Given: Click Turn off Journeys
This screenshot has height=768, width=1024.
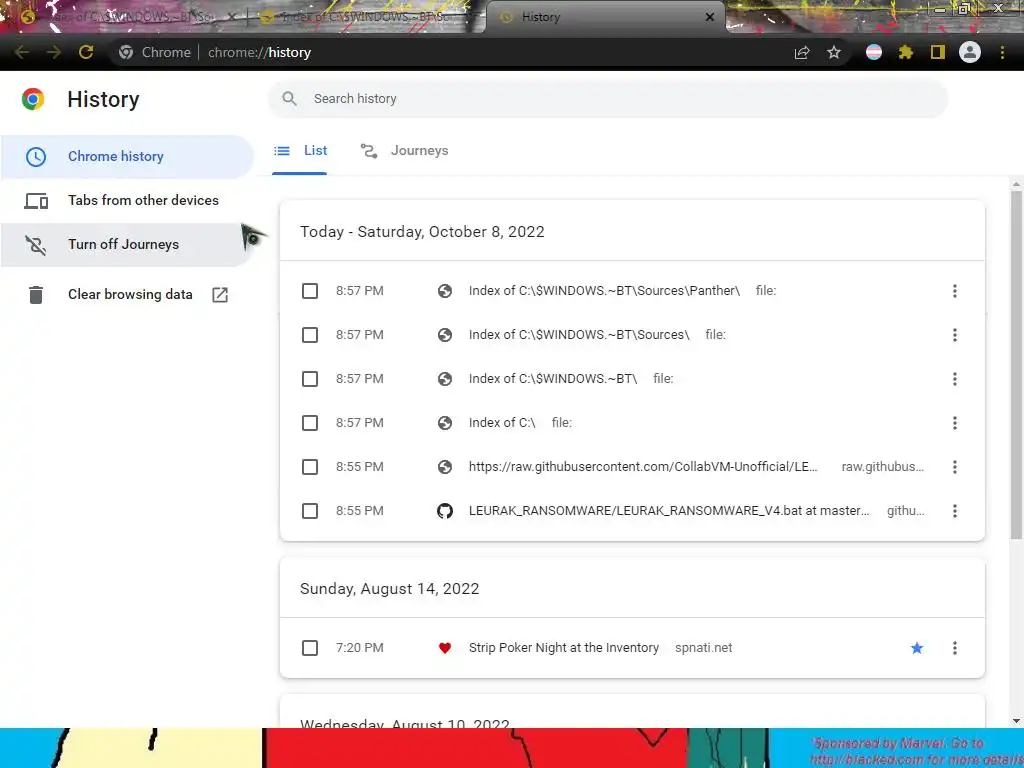Looking at the screenshot, I should point(127,244).
